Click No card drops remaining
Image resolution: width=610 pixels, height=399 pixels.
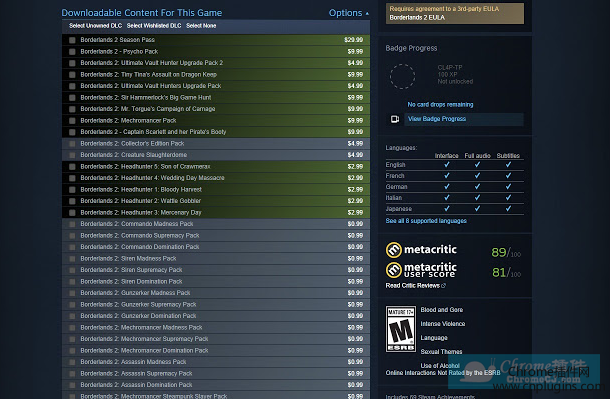pos(440,105)
